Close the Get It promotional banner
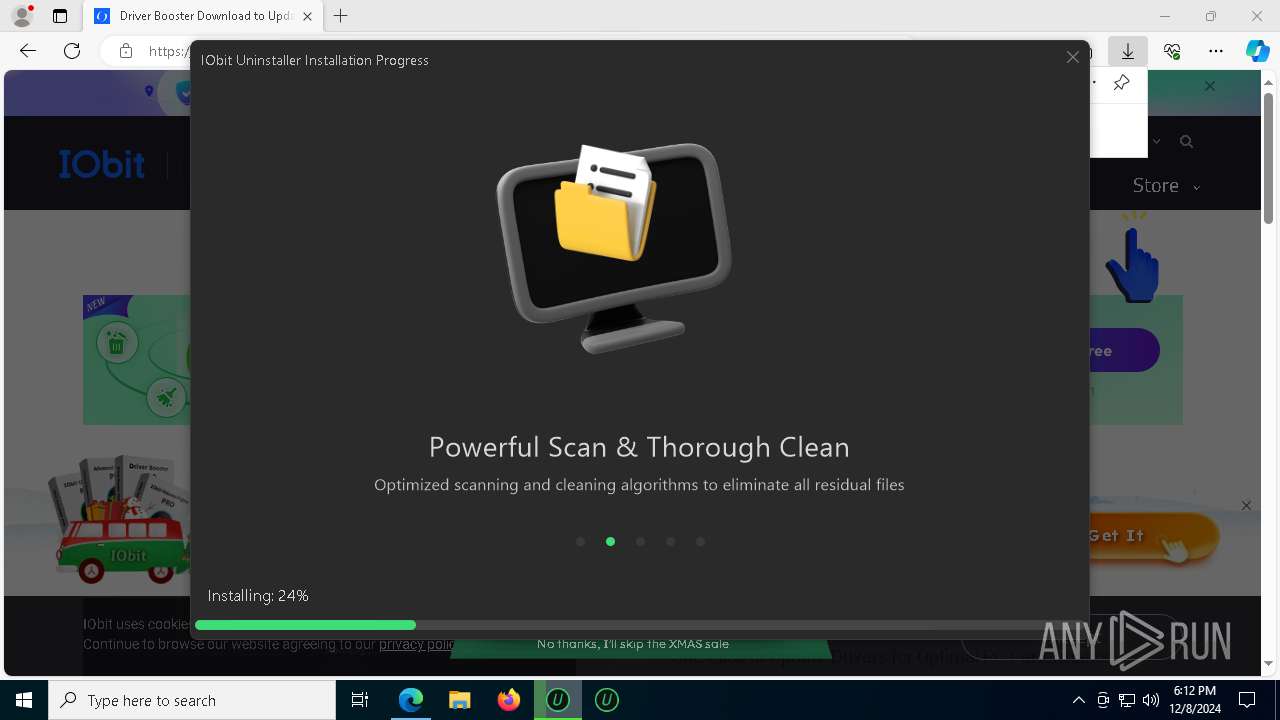 (x=1246, y=506)
